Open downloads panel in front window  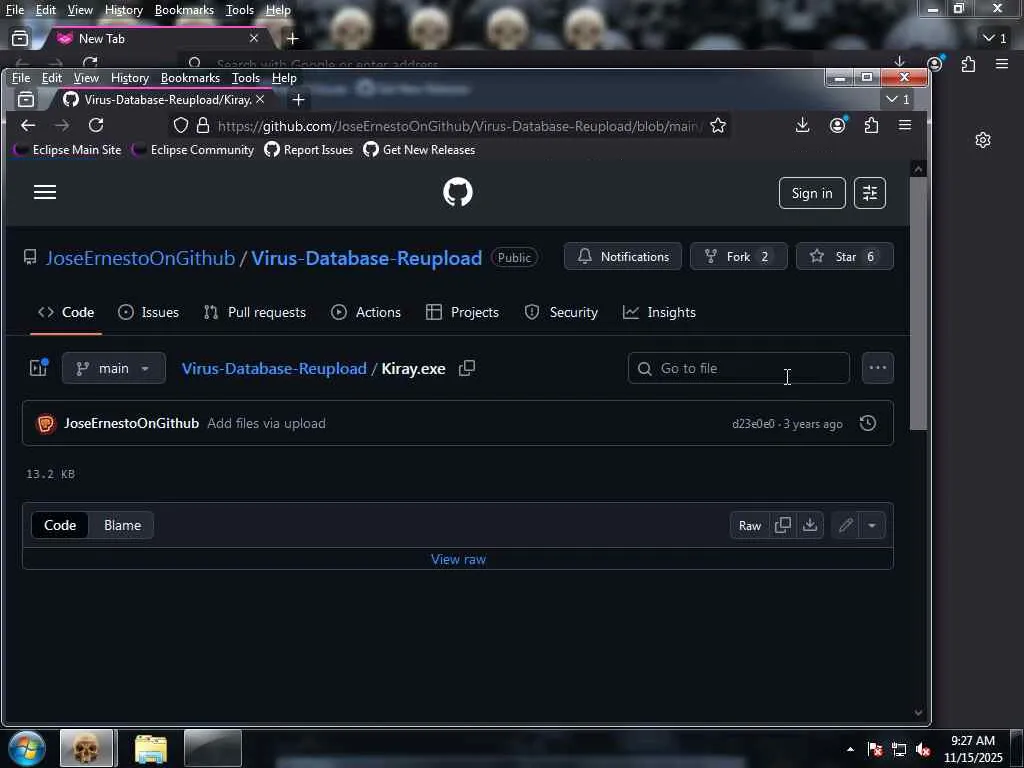[803, 125]
